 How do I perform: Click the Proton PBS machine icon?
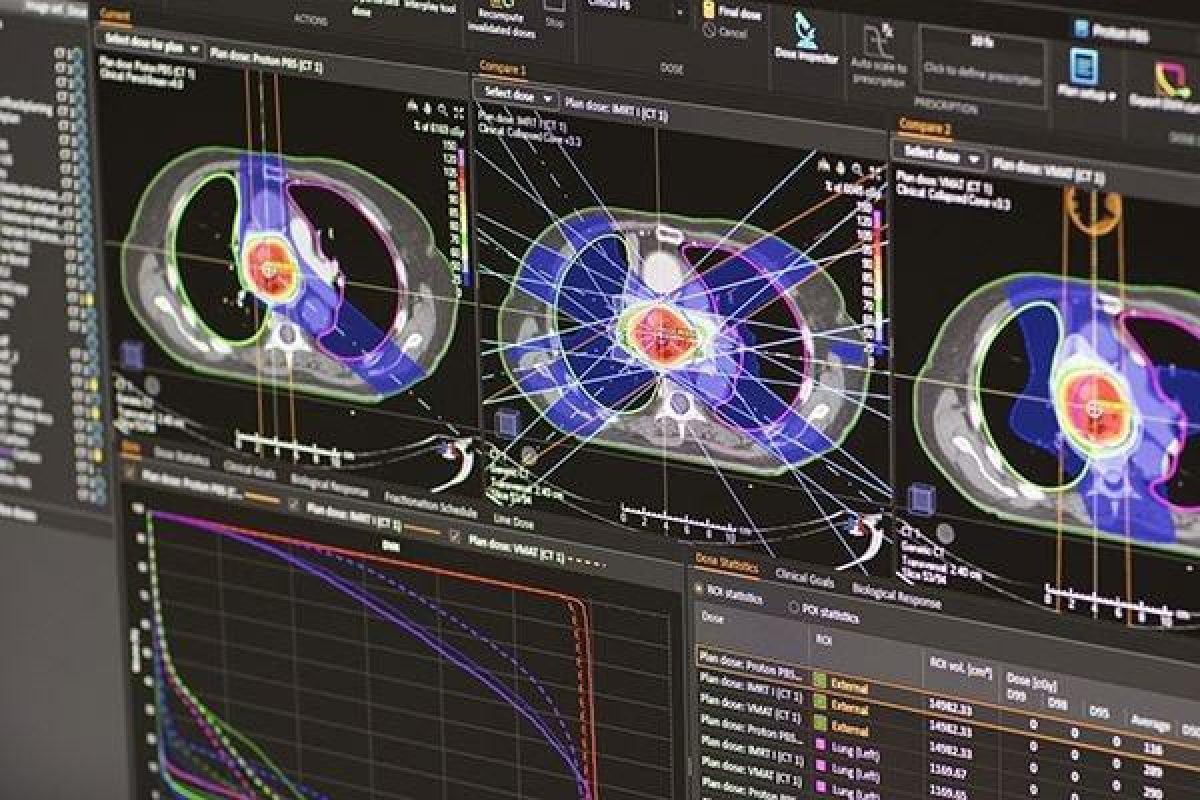[x=1083, y=25]
